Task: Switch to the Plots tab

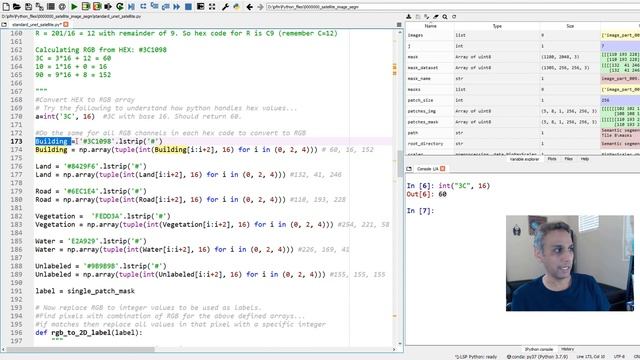Action: [x=552, y=159]
